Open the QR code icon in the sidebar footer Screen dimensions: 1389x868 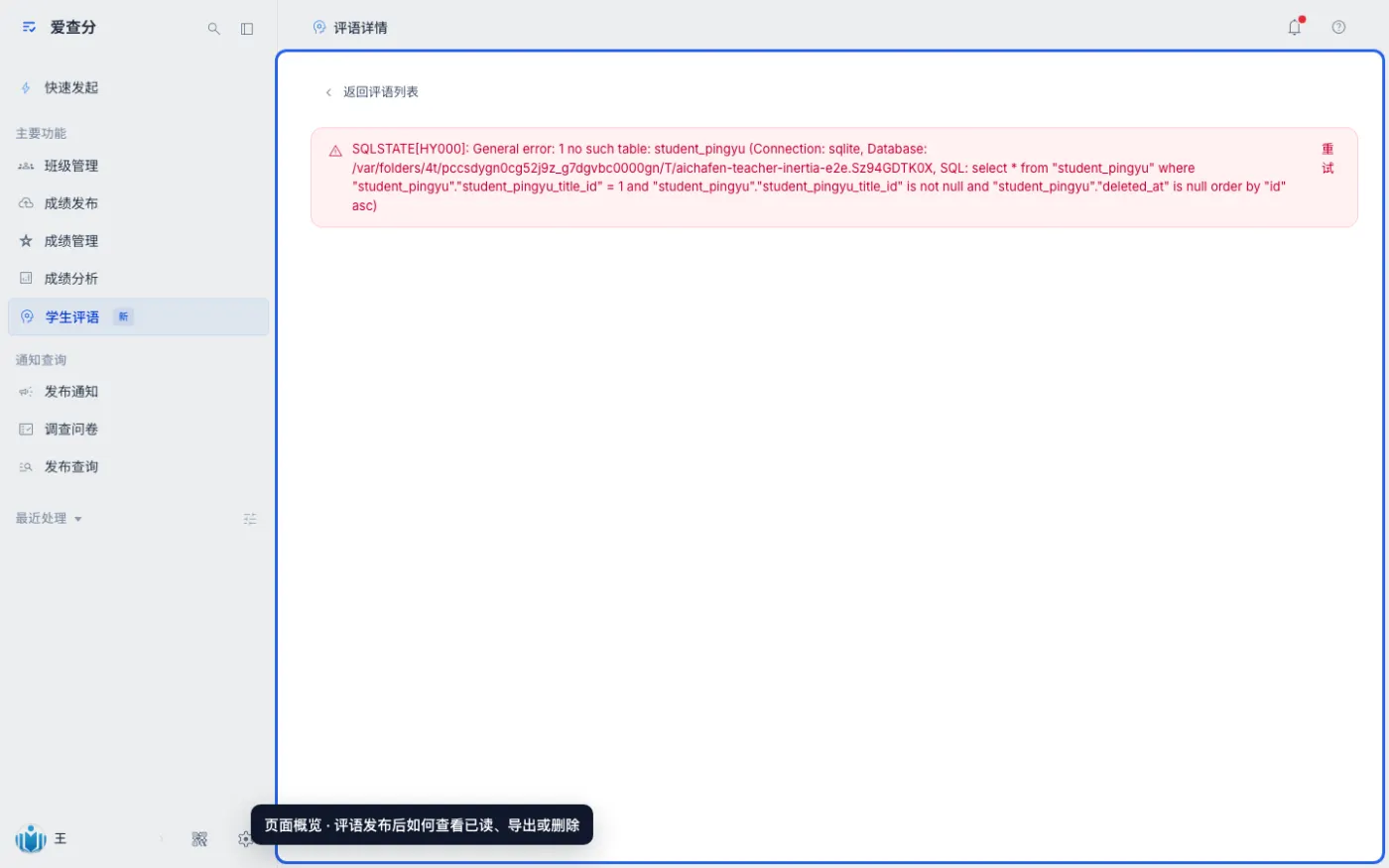tap(199, 839)
